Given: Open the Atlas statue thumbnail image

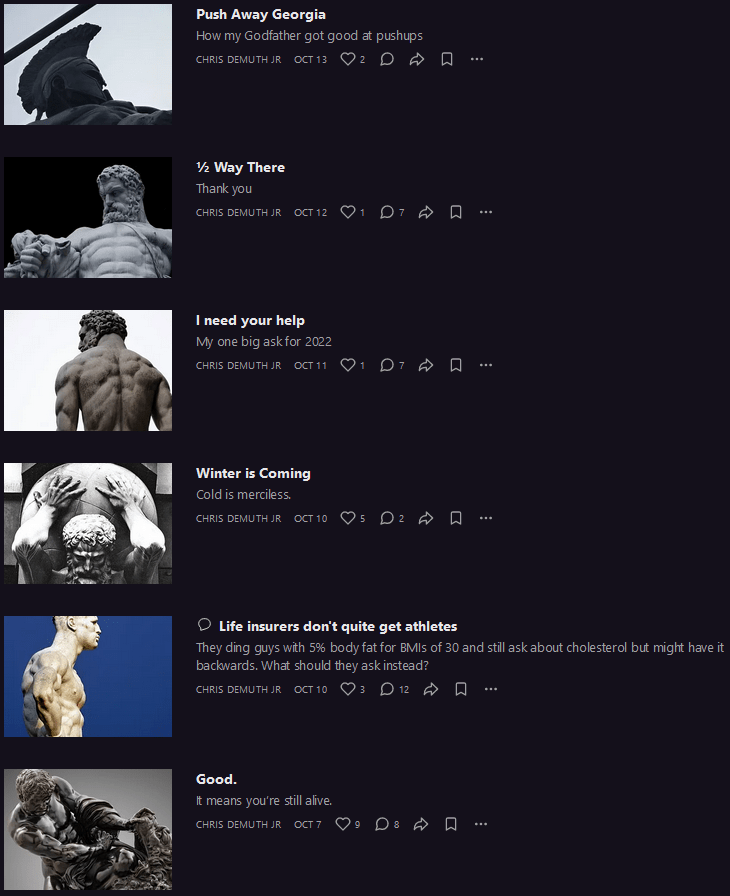Looking at the screenshot, I should (x=88, y=523).
